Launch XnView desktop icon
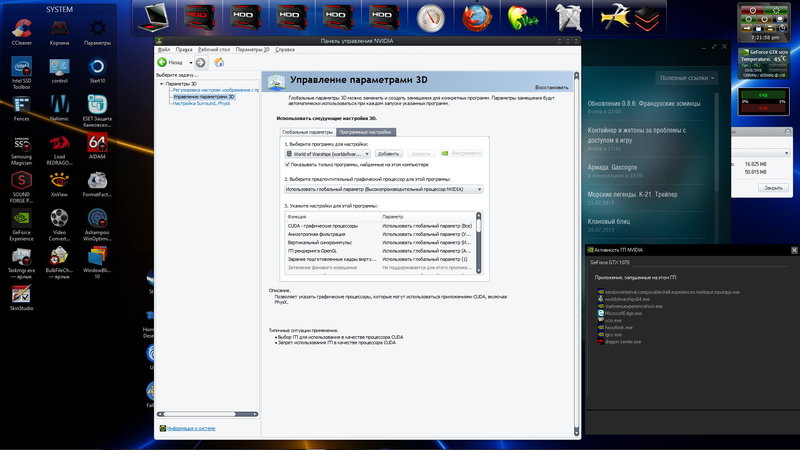Screen dimensions: 800x450 (x=59, y=184)
